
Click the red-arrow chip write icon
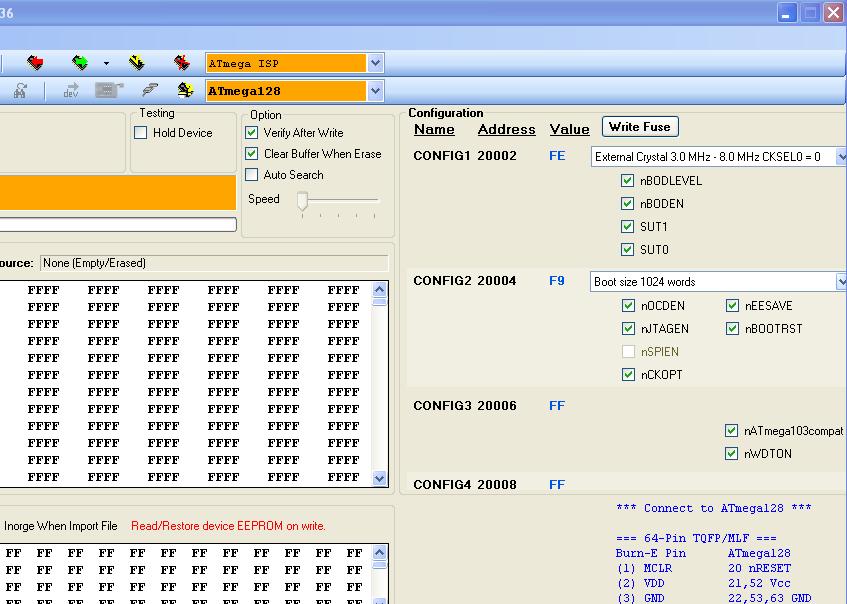(x=35, y=63)
